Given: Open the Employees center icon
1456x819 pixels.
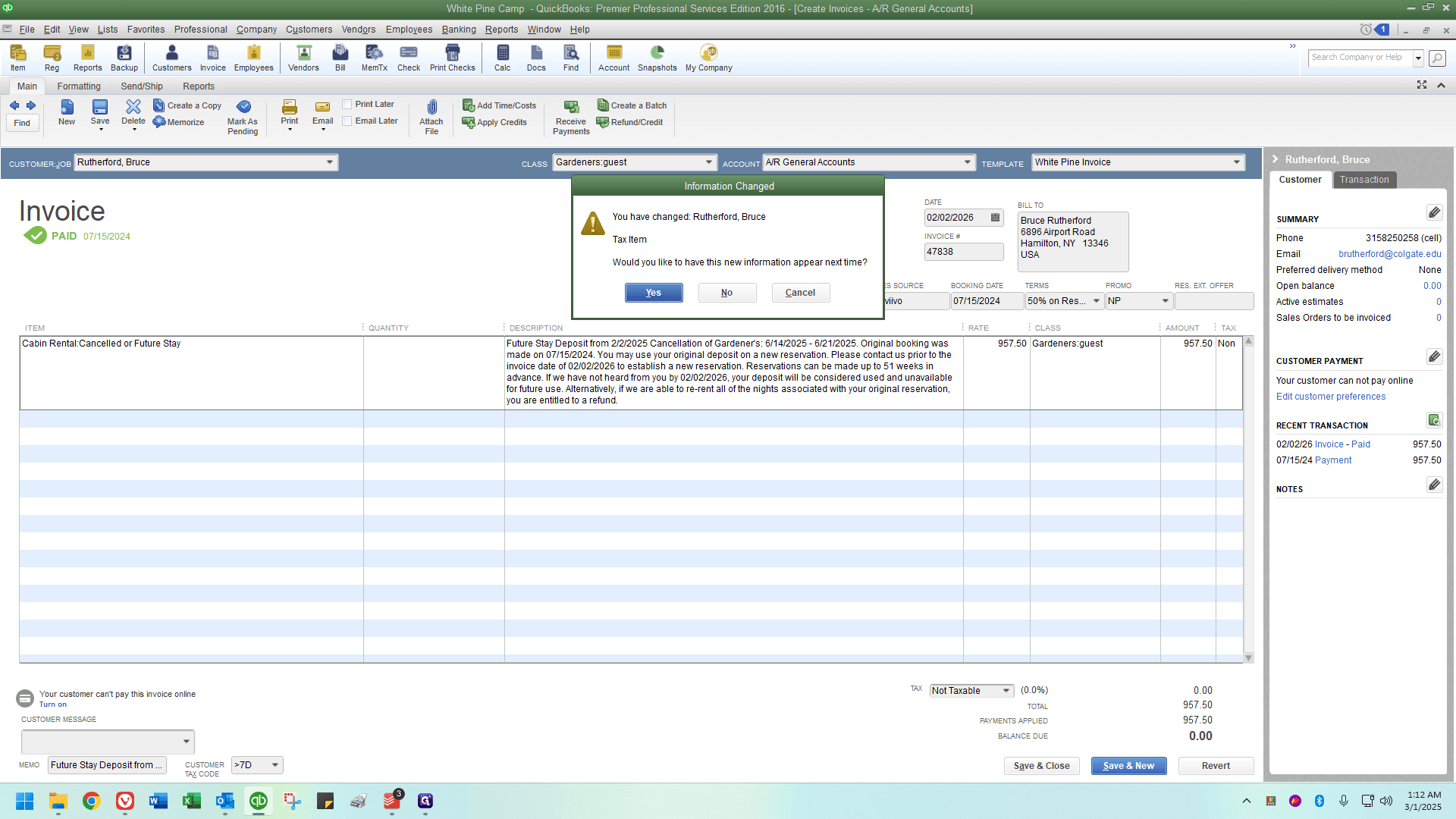Looking at the screenshot, I should tap(254, 58).
